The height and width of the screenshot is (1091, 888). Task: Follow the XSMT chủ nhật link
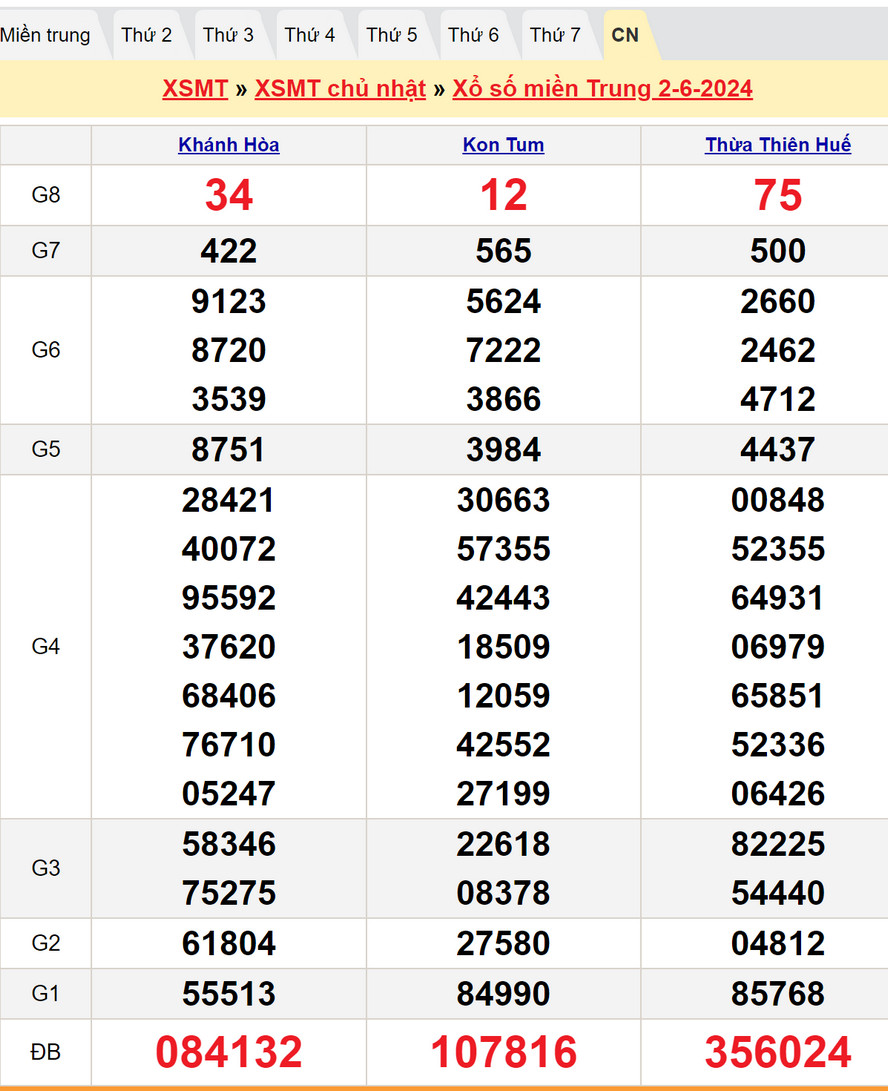[x=340, y=88]
